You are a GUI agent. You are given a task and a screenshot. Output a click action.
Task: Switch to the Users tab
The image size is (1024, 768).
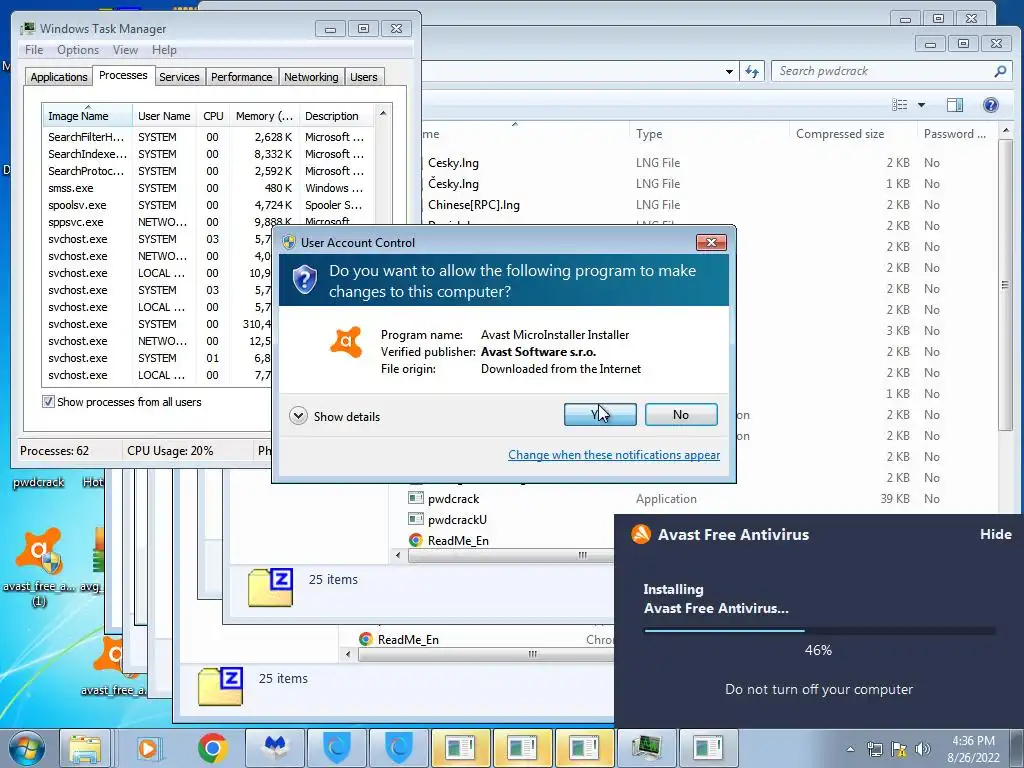click(x=363, y=77)
